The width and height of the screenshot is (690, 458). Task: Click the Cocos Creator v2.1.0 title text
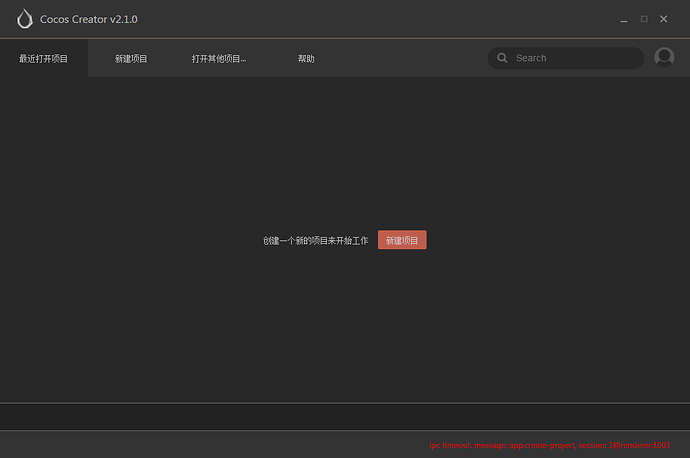[x=88, y=19]
